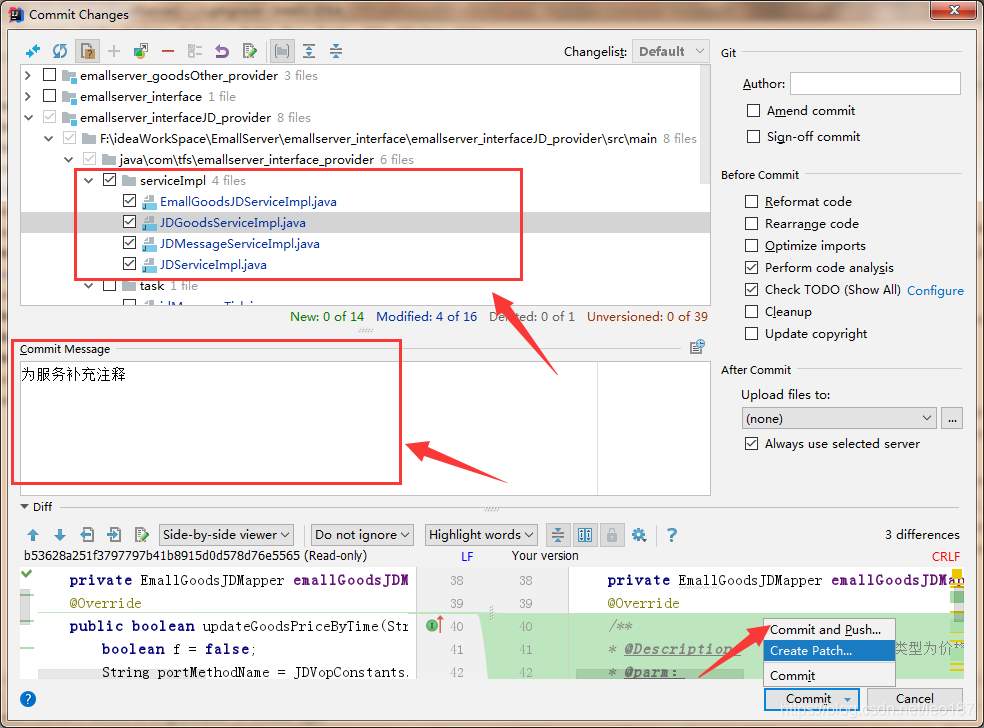
Task: Toggle Synchronize Scrolling icon
Action: coord(585,535)
